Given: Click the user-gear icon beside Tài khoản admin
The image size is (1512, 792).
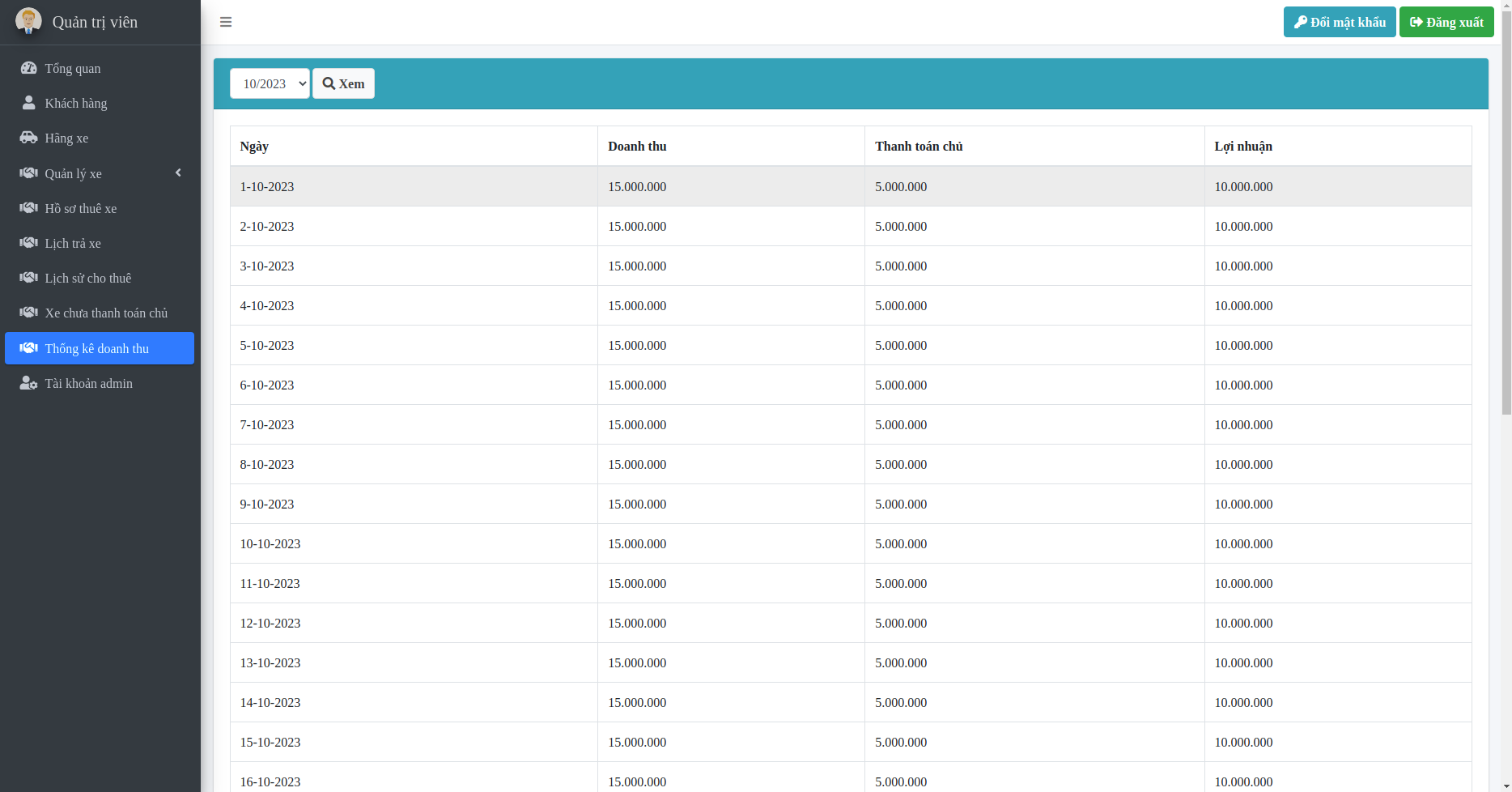Looking at the screenshot, I should (28, 383).
